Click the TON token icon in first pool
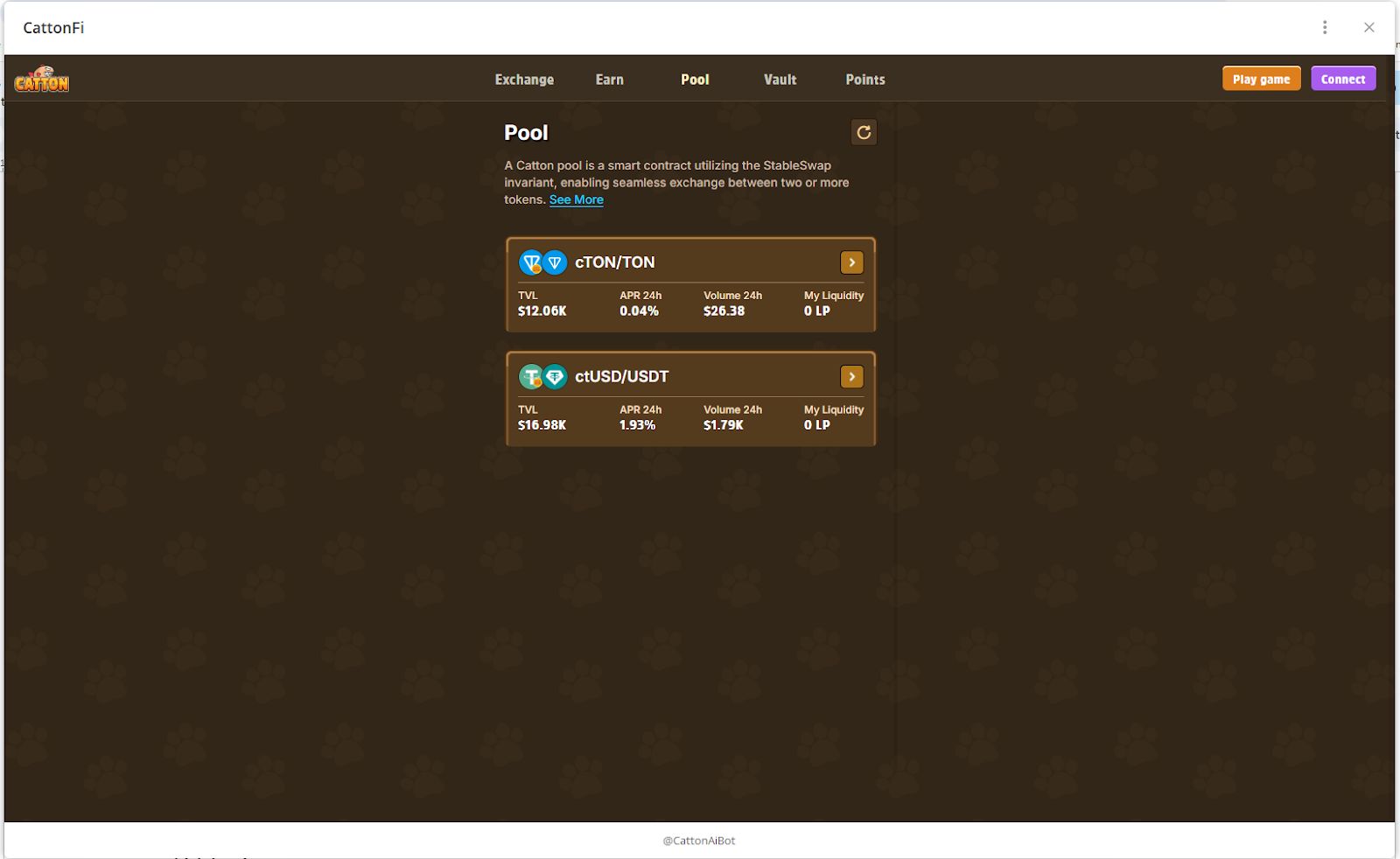 click(555, 262)
